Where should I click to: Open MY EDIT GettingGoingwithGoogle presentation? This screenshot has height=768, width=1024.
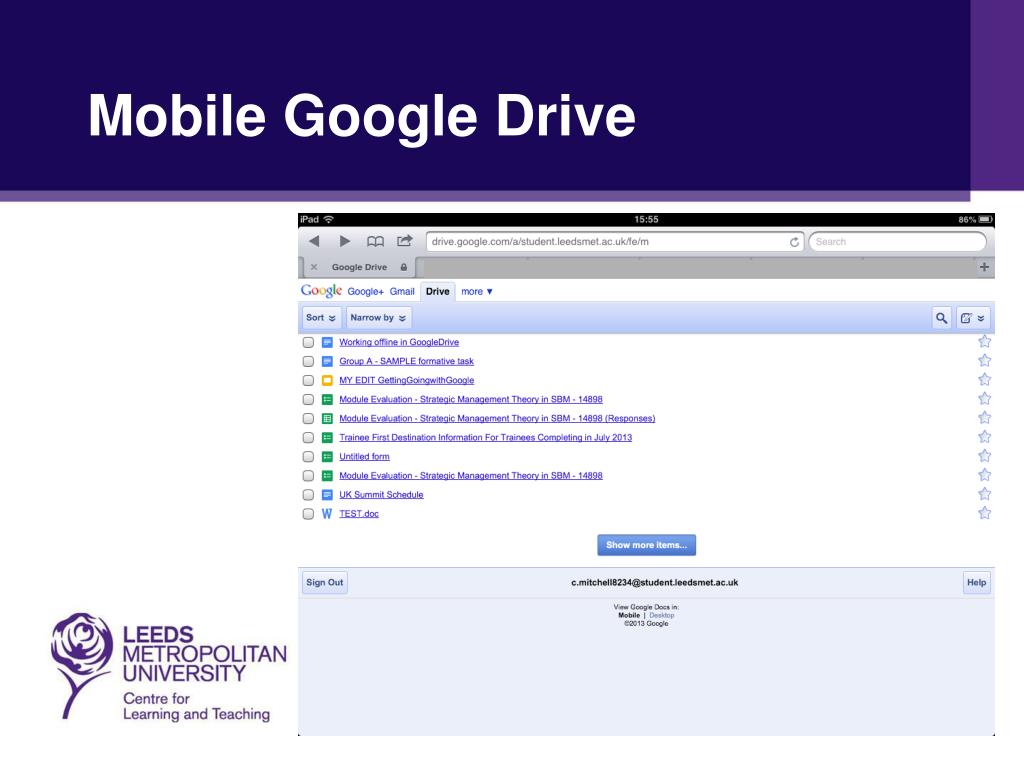click(406, 380)
